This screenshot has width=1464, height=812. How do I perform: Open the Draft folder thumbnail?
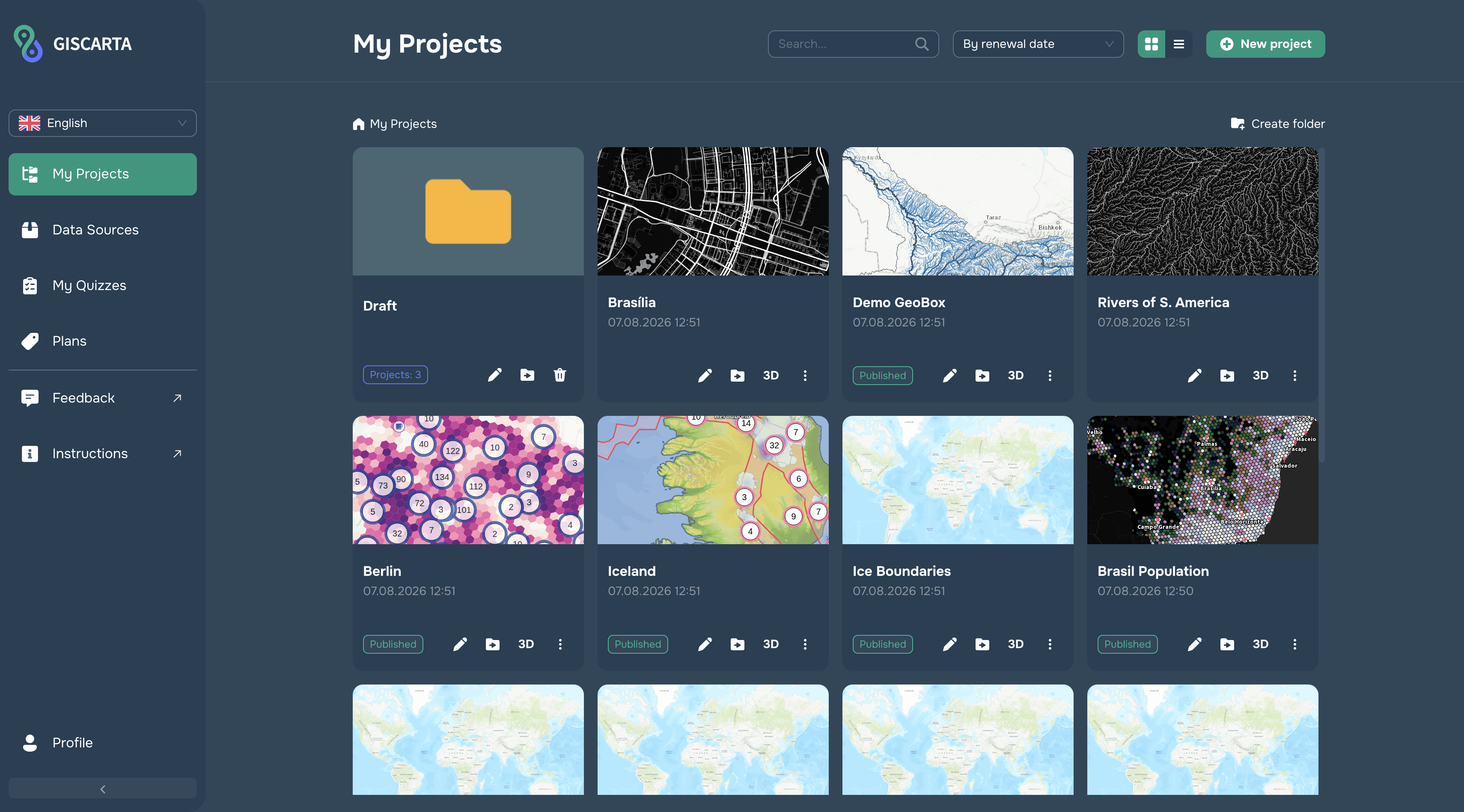coord(468,211)
